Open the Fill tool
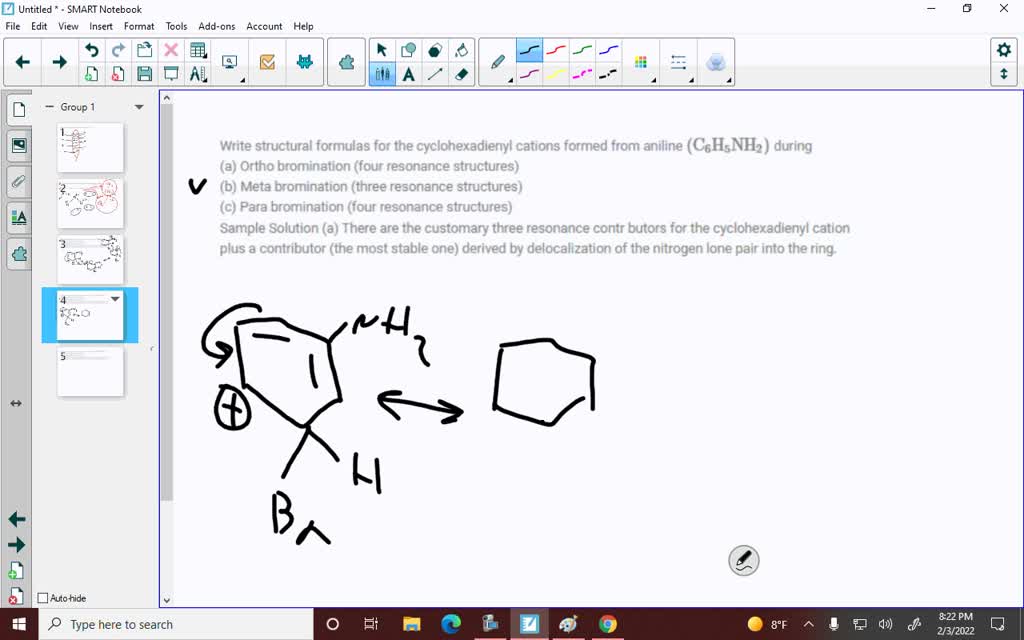 coord(461,47)
